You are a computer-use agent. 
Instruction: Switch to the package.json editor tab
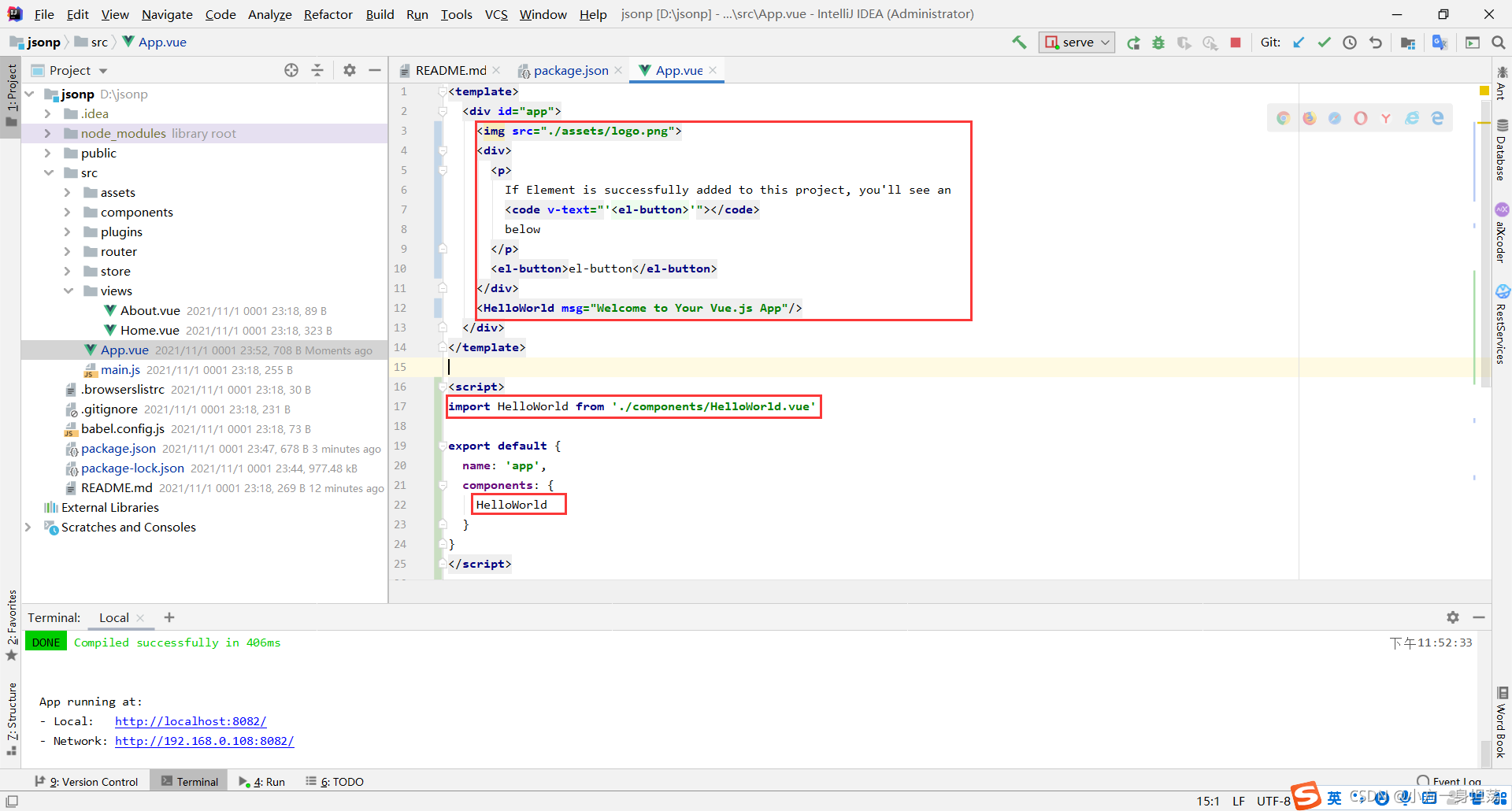pyautogui.click(x=570, y=70)
